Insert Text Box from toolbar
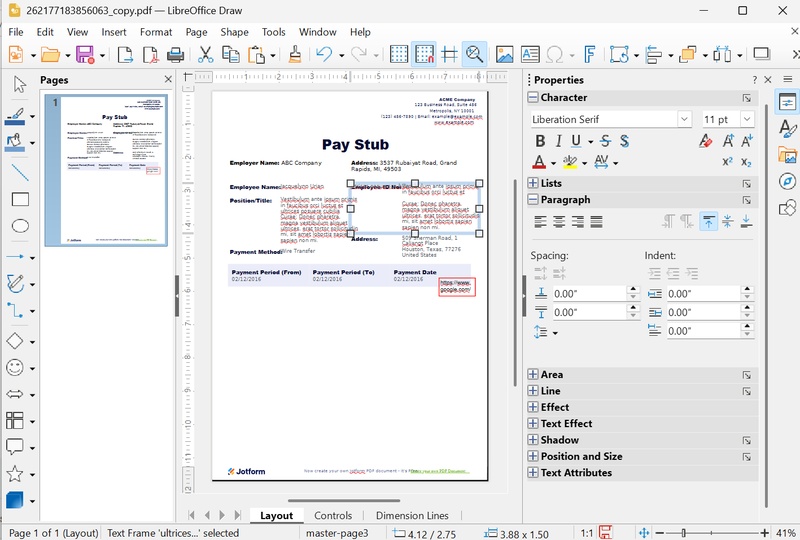 point(530,54)
